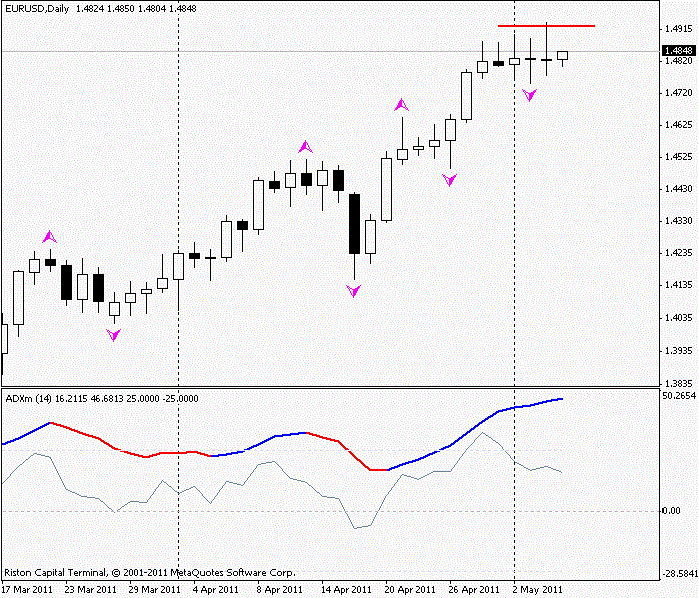Click the 1.4430 price scale label
699x598 pixels.
point(678,189)
